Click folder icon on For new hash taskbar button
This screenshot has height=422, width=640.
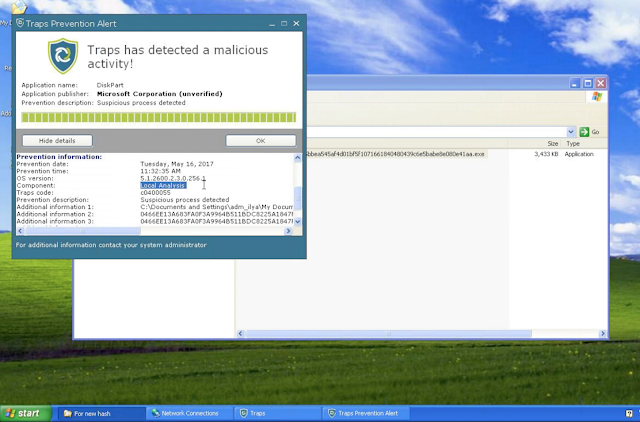point(68,413)
